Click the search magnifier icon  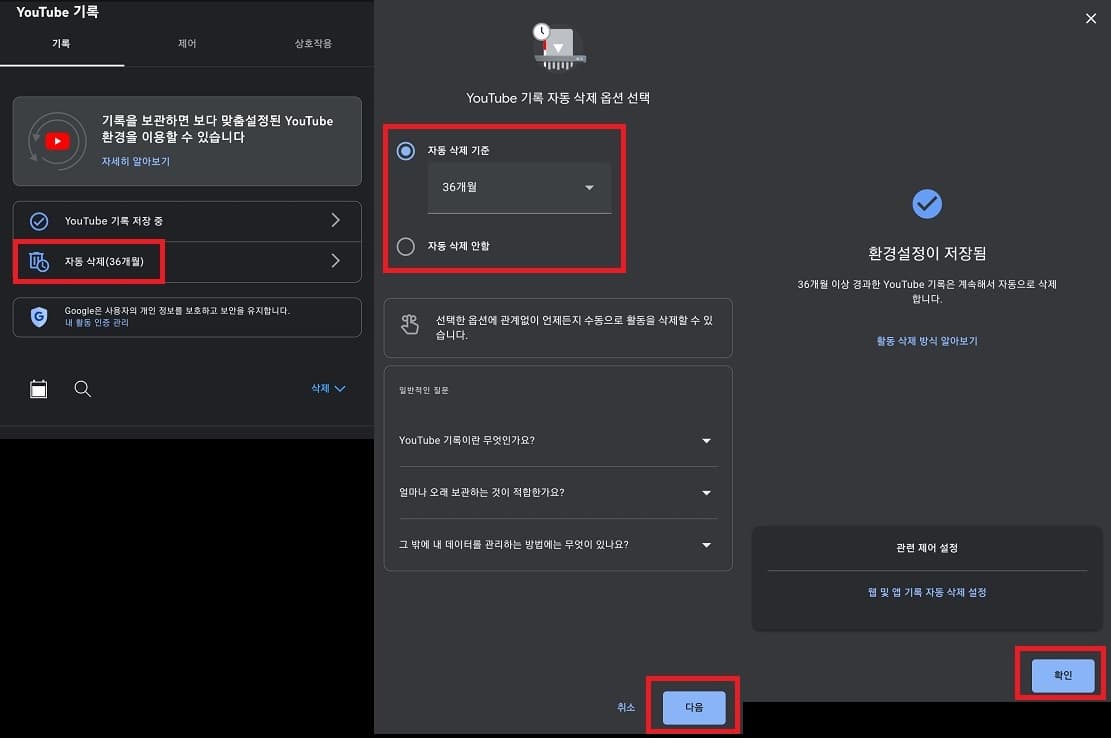(x=82, y=389)
